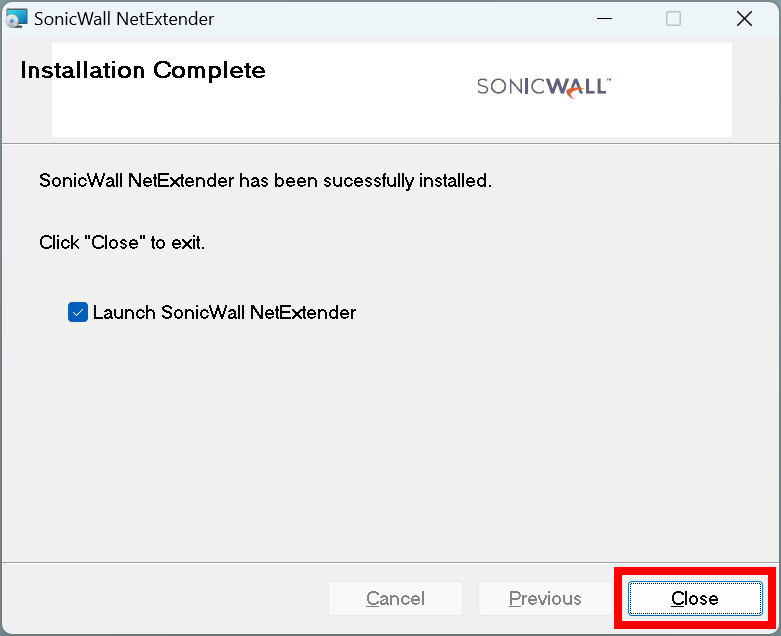781x636 pixels.
Task: Close the window with the title bar X
Action: 744,19
